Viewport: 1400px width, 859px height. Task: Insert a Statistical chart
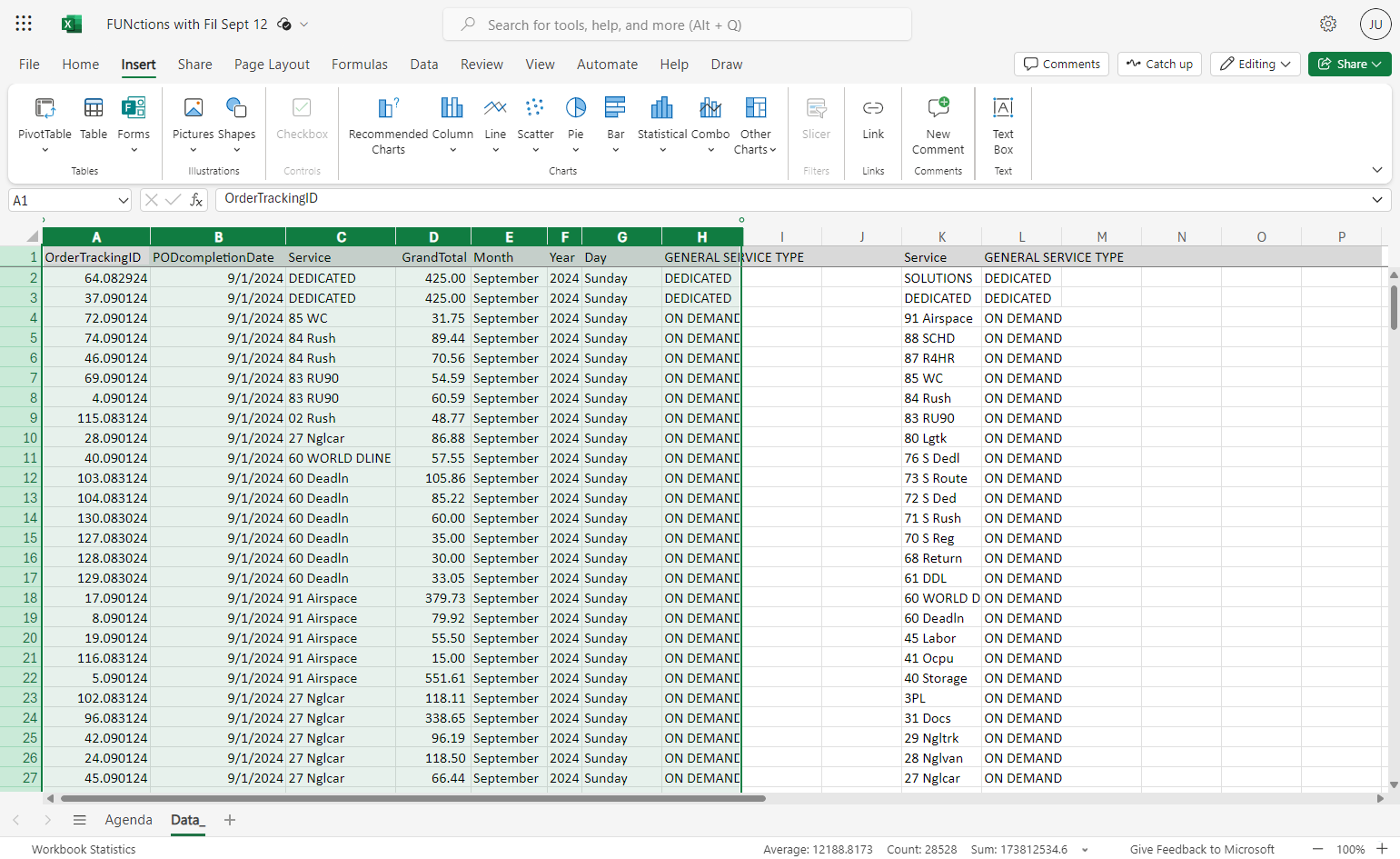click(x=662, y=125)
